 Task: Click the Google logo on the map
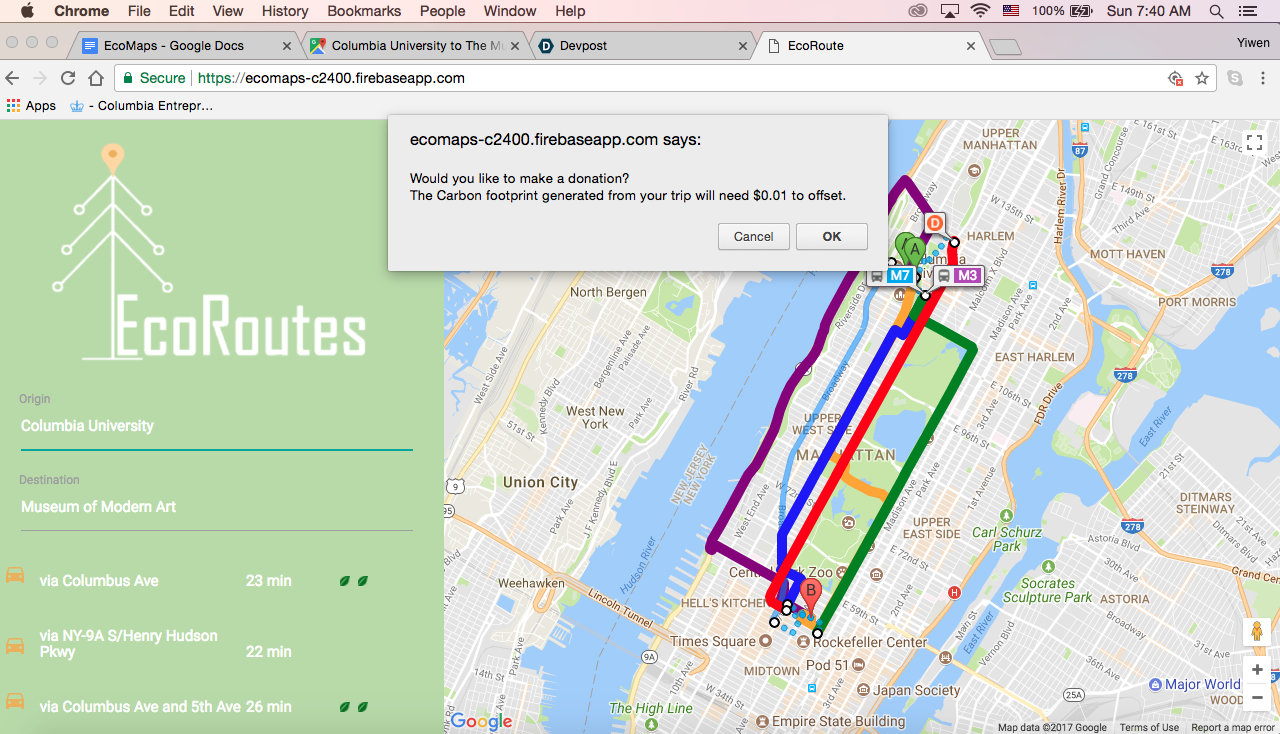(481, 721)
